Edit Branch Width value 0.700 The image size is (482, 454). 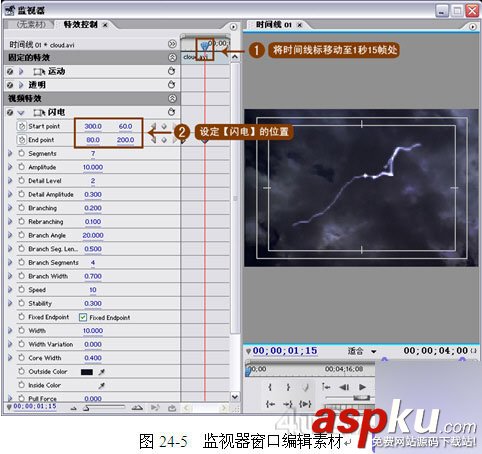point(93,276)
